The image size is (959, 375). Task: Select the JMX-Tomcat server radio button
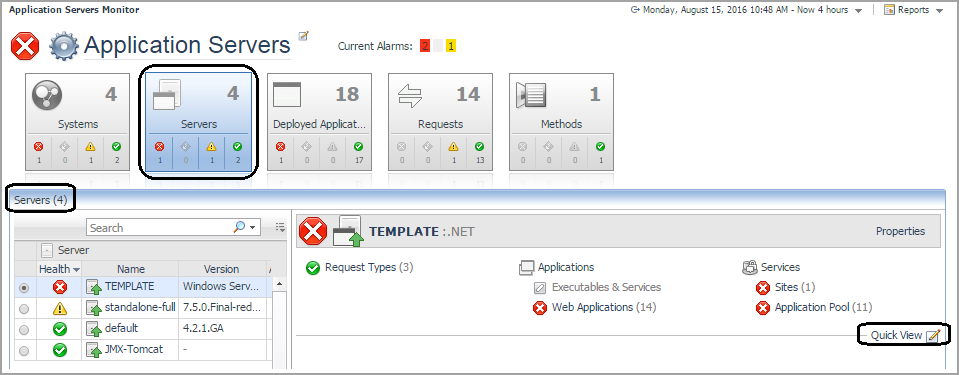[24, 351]
